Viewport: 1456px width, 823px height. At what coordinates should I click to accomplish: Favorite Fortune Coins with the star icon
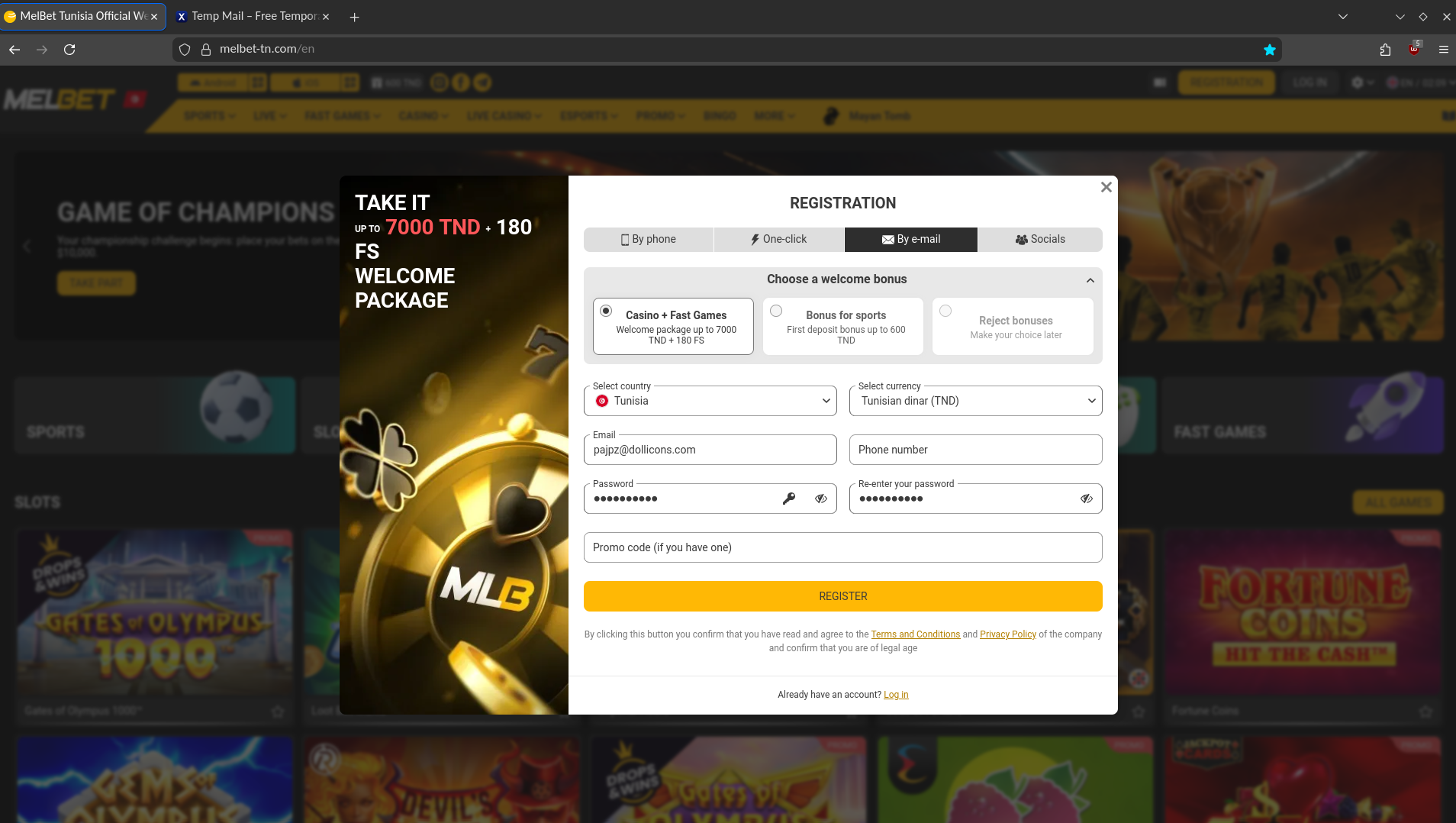[1425, 712]
